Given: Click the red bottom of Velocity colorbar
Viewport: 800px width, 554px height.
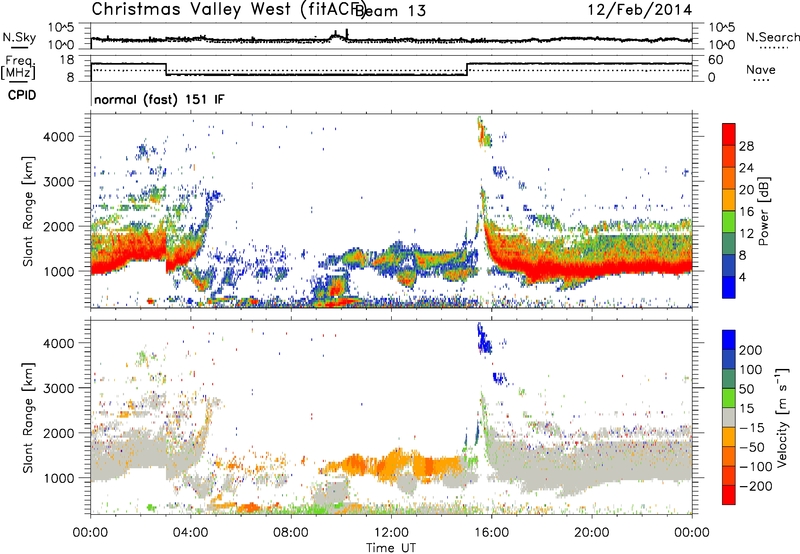Looking at the screenshot, I should 729,495.
